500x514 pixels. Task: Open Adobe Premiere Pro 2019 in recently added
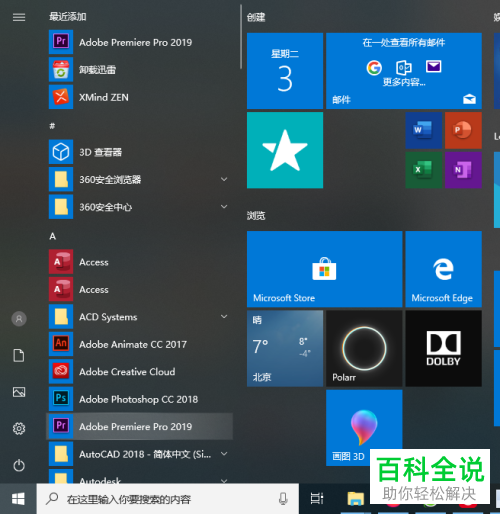[140, 42]
